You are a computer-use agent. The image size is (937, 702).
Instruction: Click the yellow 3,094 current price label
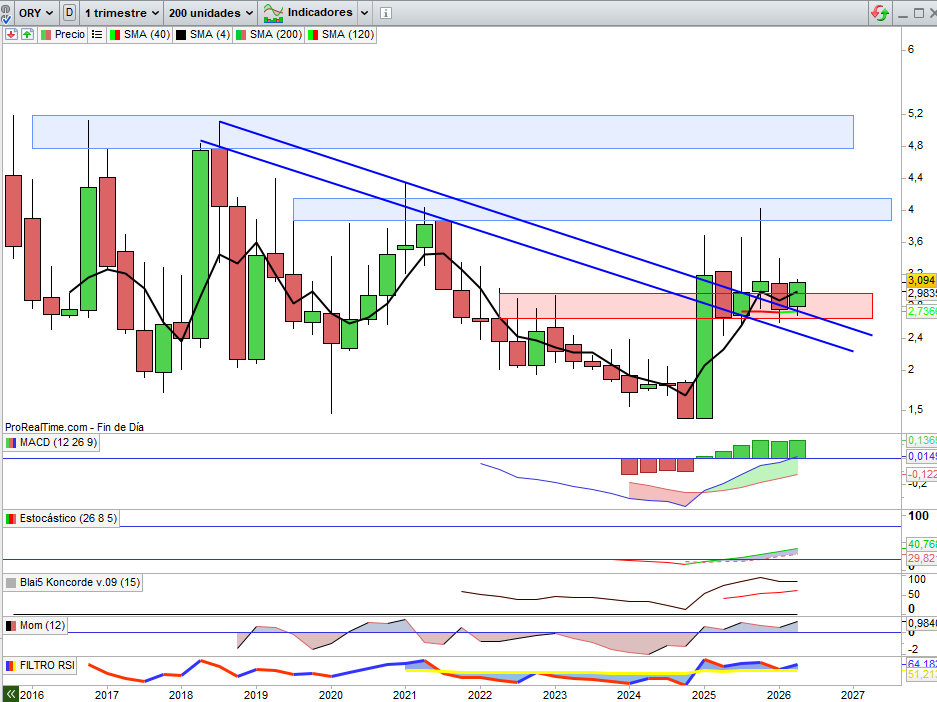point(921,280)
